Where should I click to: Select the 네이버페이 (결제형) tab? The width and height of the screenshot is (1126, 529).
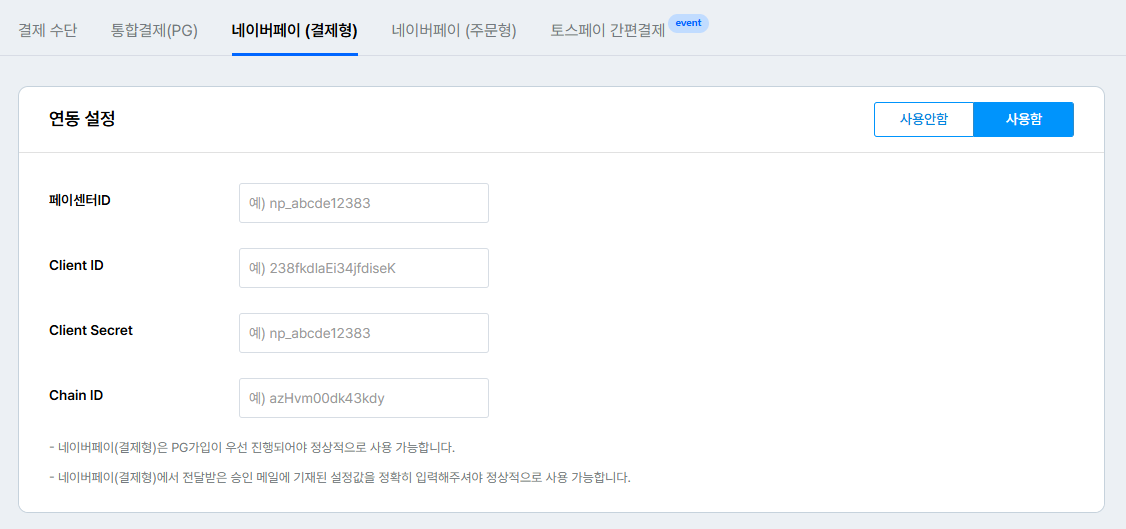click(x=294, y=31)
